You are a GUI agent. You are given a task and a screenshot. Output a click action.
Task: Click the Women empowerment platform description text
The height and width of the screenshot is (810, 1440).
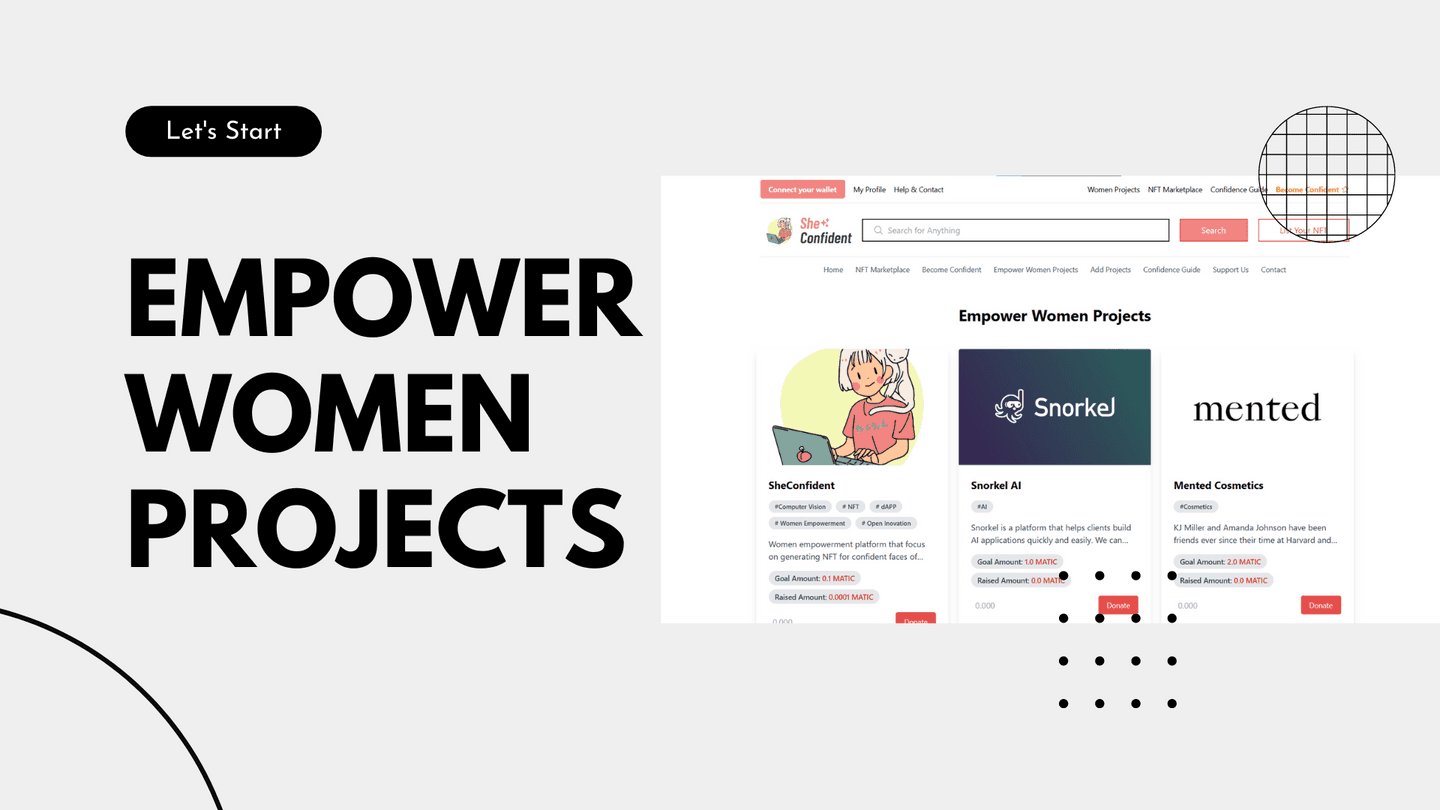tap(846, 551)
